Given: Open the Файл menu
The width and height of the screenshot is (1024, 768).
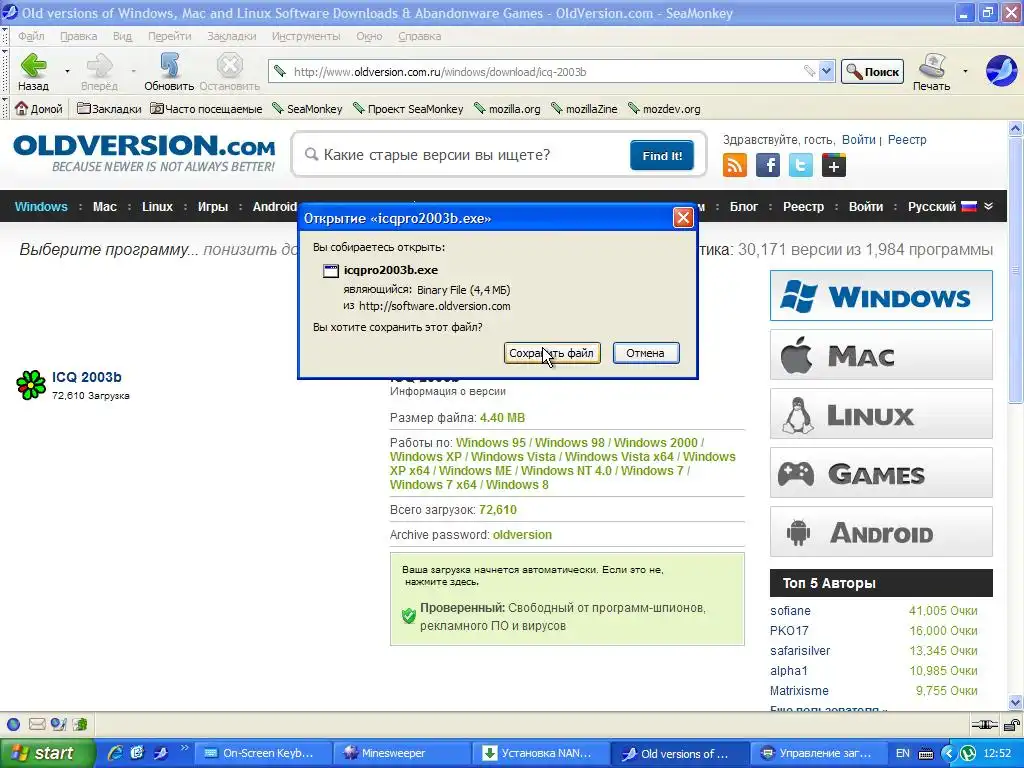Looking at the screenshot, I should pyautogui.click(x=31, y=36).
